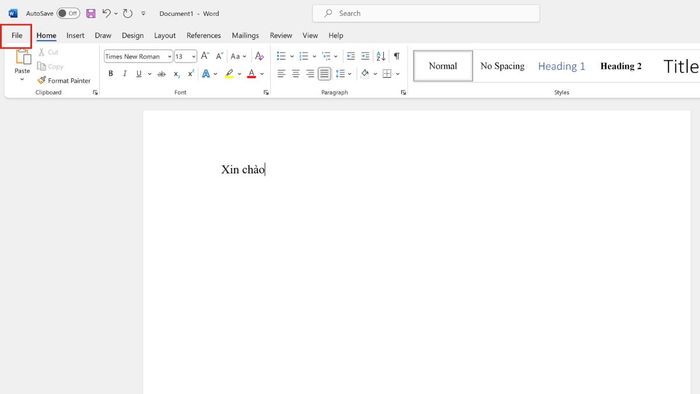Toggle Superscript formatting

point(191,74)
